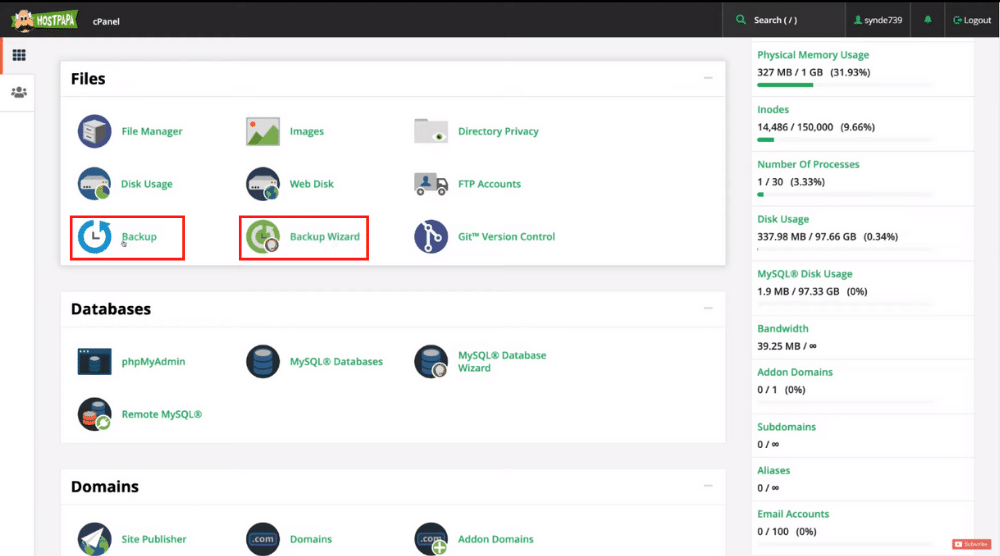The width and height of the screenshot is (1000, 556).
Task: Click the Backup Wizard text link
Action: click(x=325, y=237)
